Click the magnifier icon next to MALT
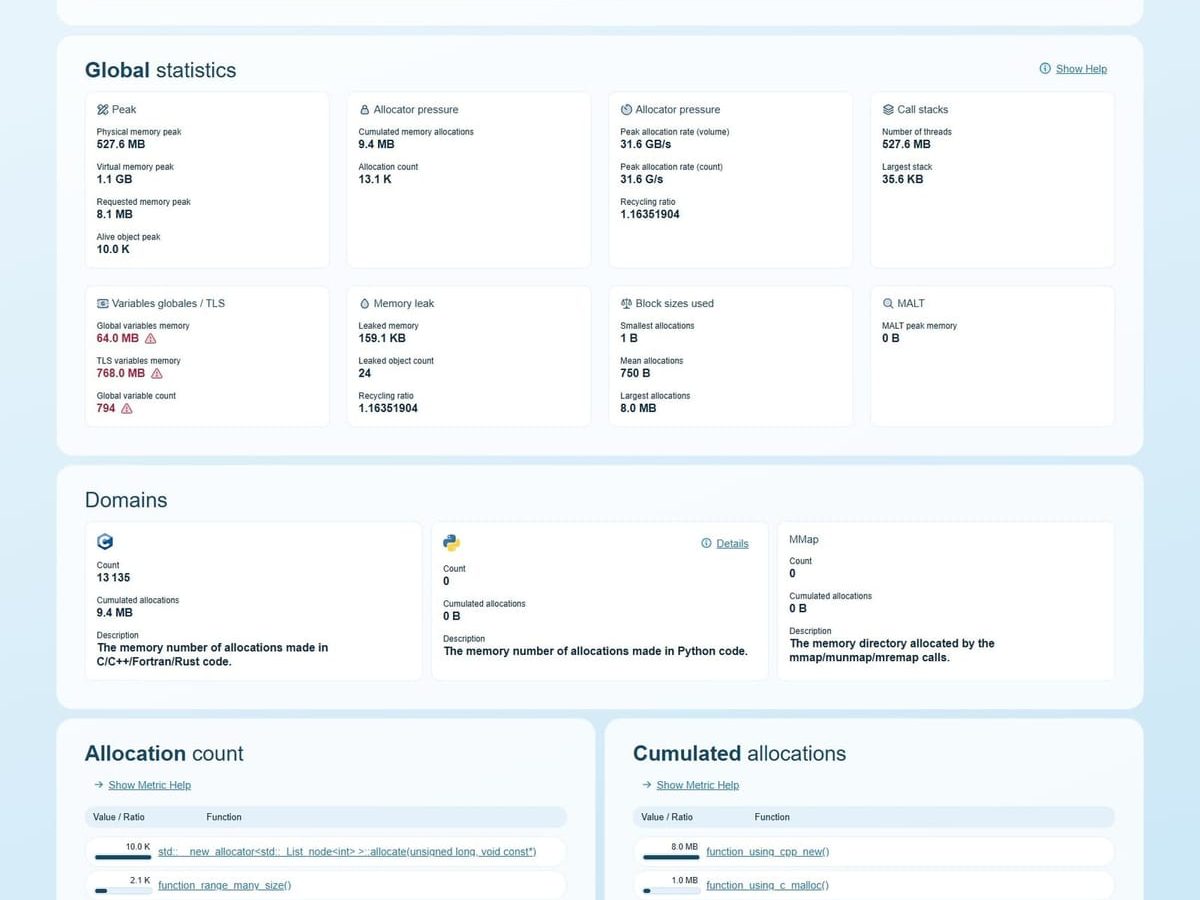This screenshot has height=900, width=1200. (x=889, y=303)
